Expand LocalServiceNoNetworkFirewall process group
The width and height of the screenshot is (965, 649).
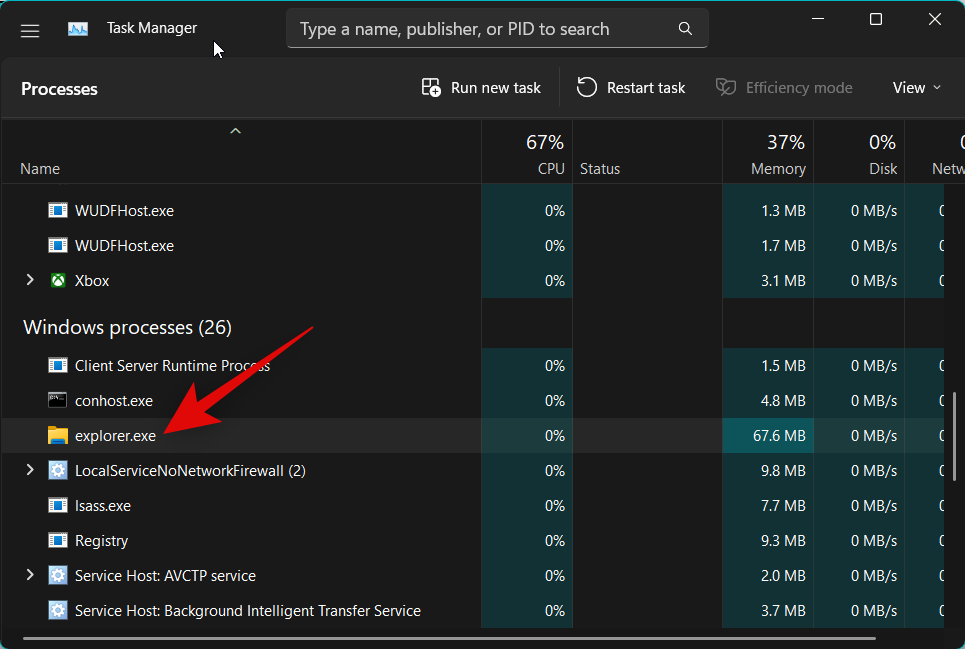point(30,471)
